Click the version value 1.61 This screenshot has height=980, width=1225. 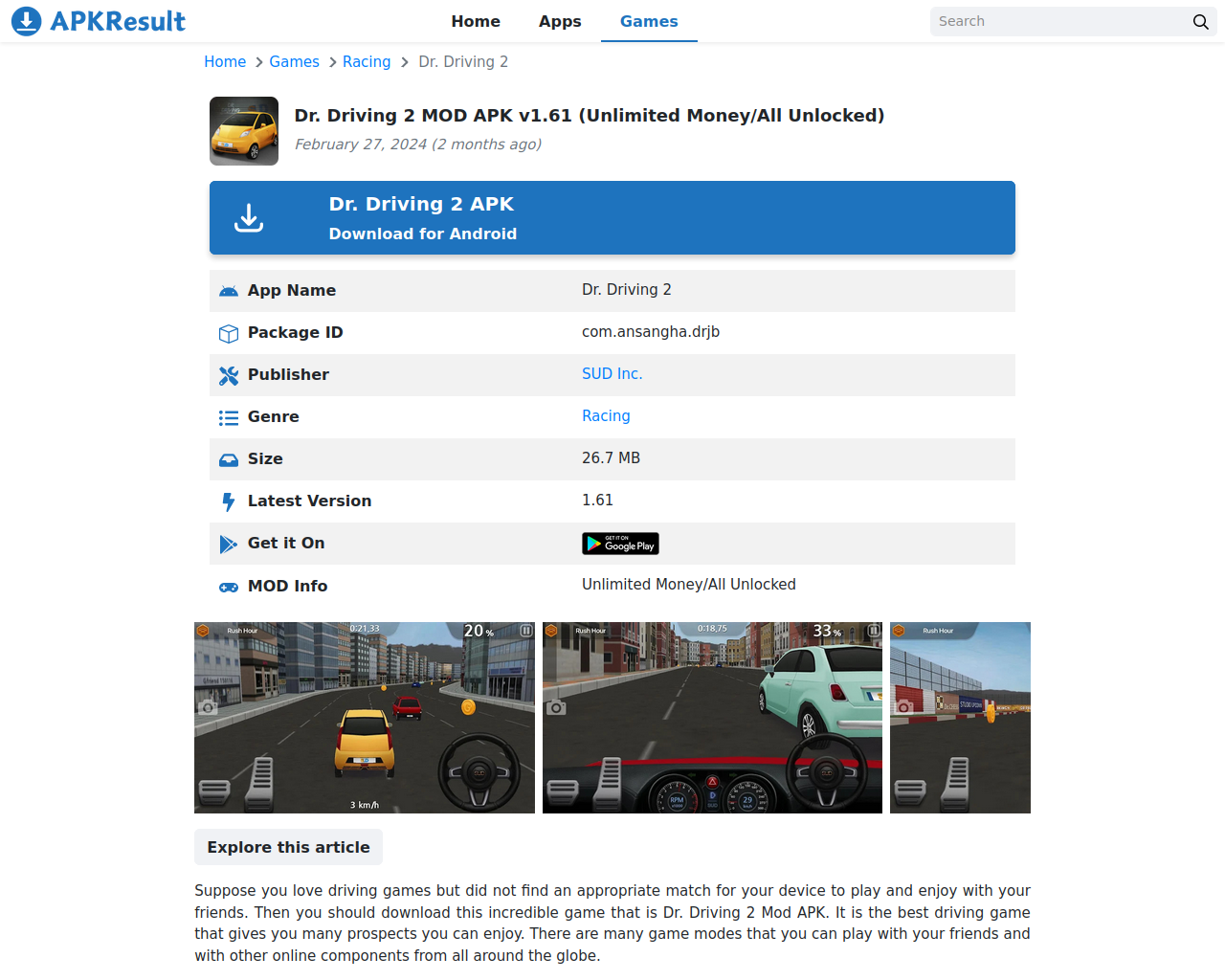pyautogui.click(x=597, y=501)
